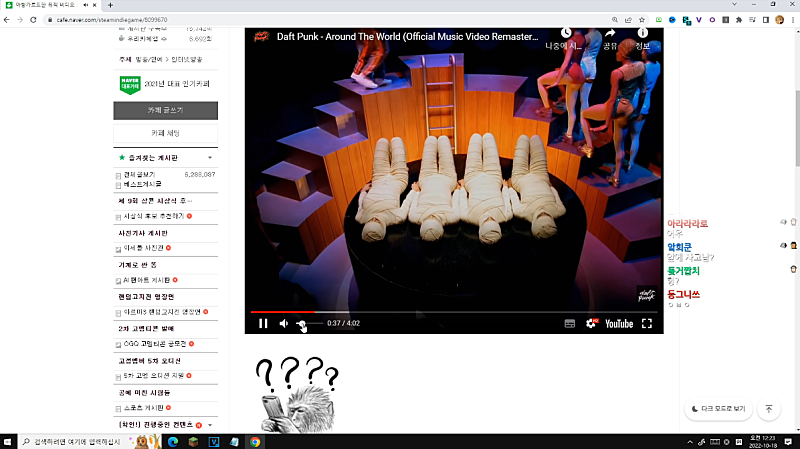Viewport: 800px width, 449px height.
Task: Switch to dark mode view button
Action: [x=718, y=409]
